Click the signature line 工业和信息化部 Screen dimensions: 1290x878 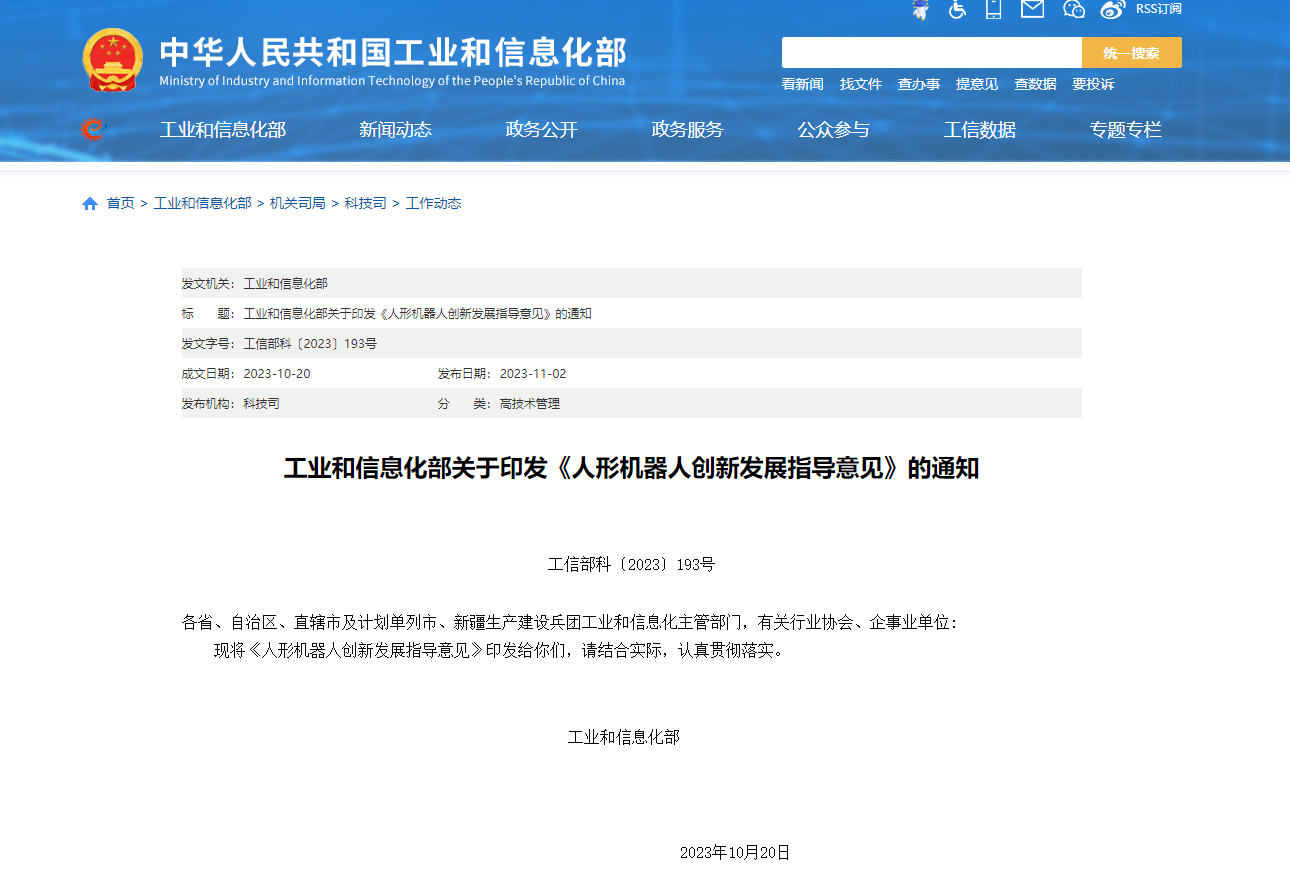[x=624, y=737]
